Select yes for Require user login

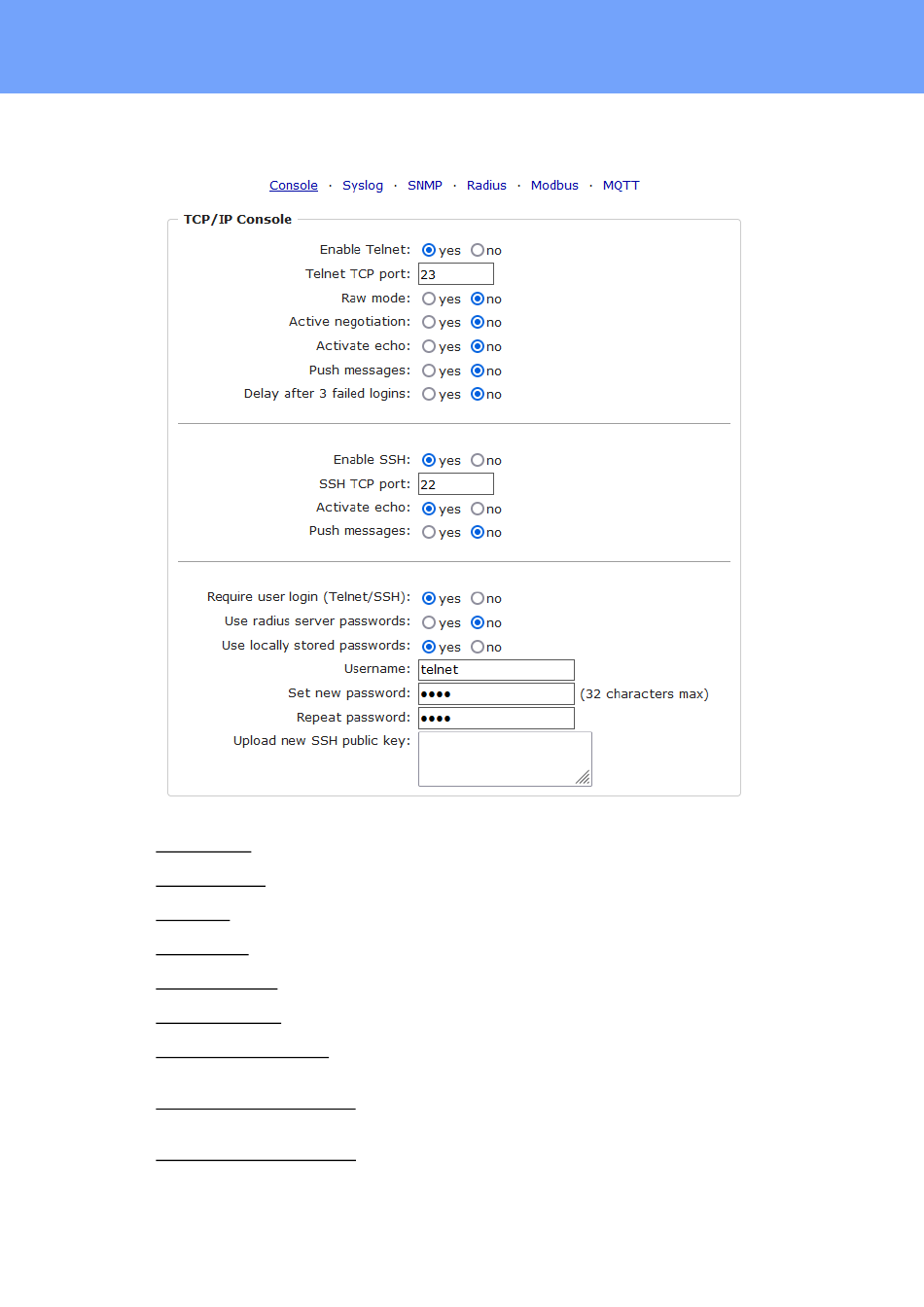click(x=429, y=598)
